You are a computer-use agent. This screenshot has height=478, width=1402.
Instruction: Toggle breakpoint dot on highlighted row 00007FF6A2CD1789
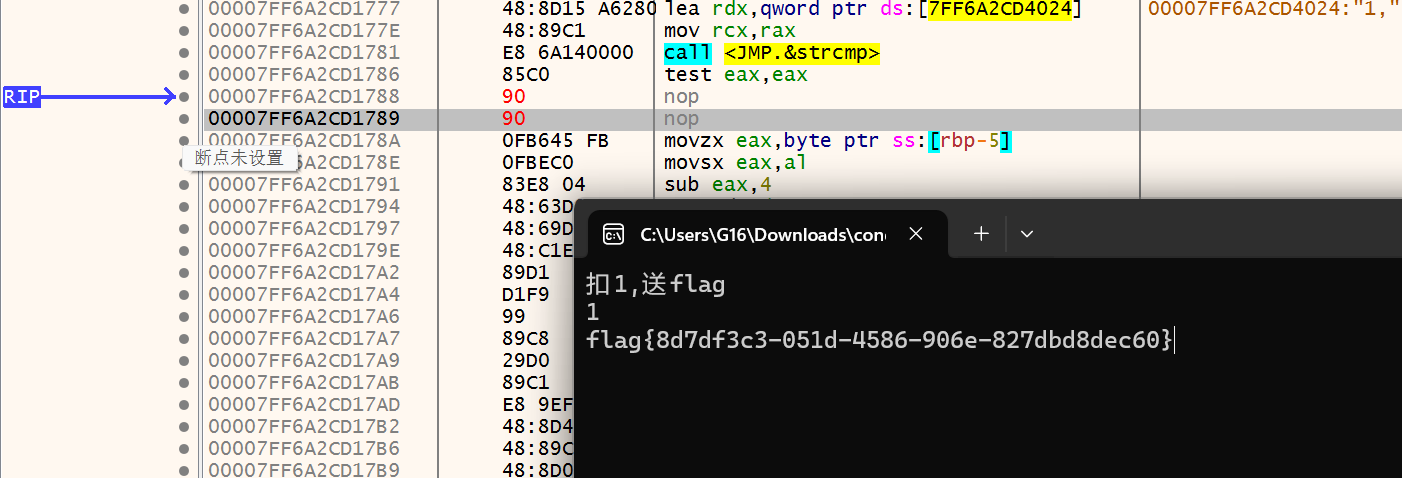[x=183, y=119]
